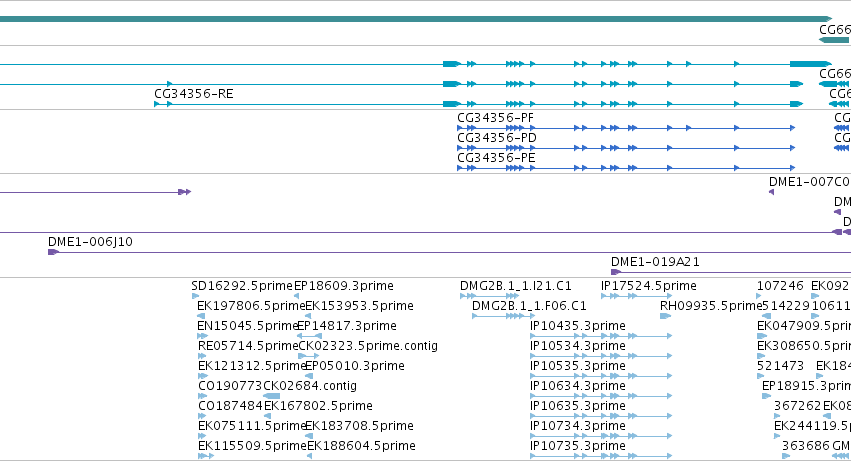This screenshot has height=461, width=851.
Task: Click the purple double-arrow glyph ending the top purple line
Action: click(185, 192)
